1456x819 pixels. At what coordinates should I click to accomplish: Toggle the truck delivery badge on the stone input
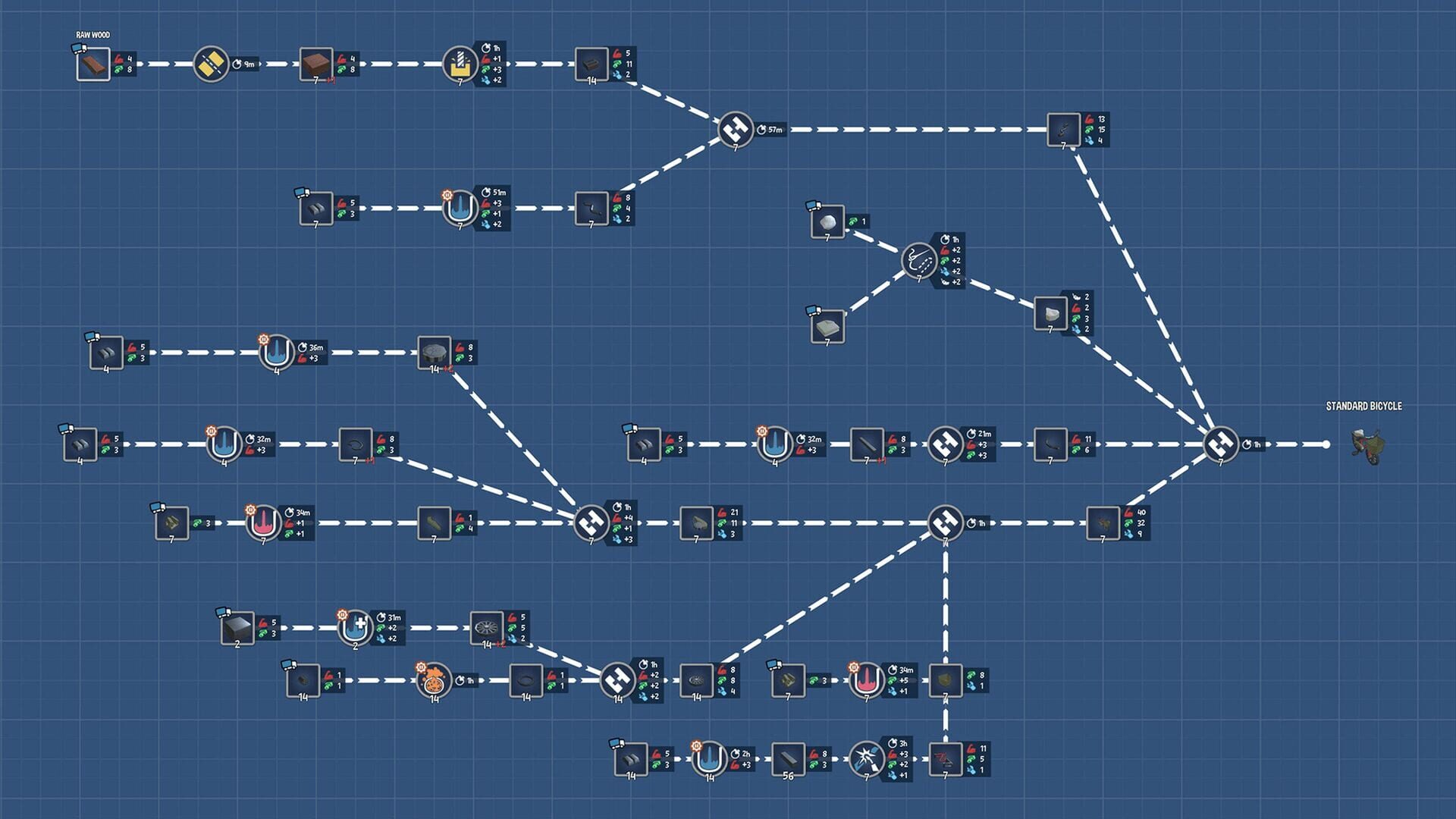814,205
